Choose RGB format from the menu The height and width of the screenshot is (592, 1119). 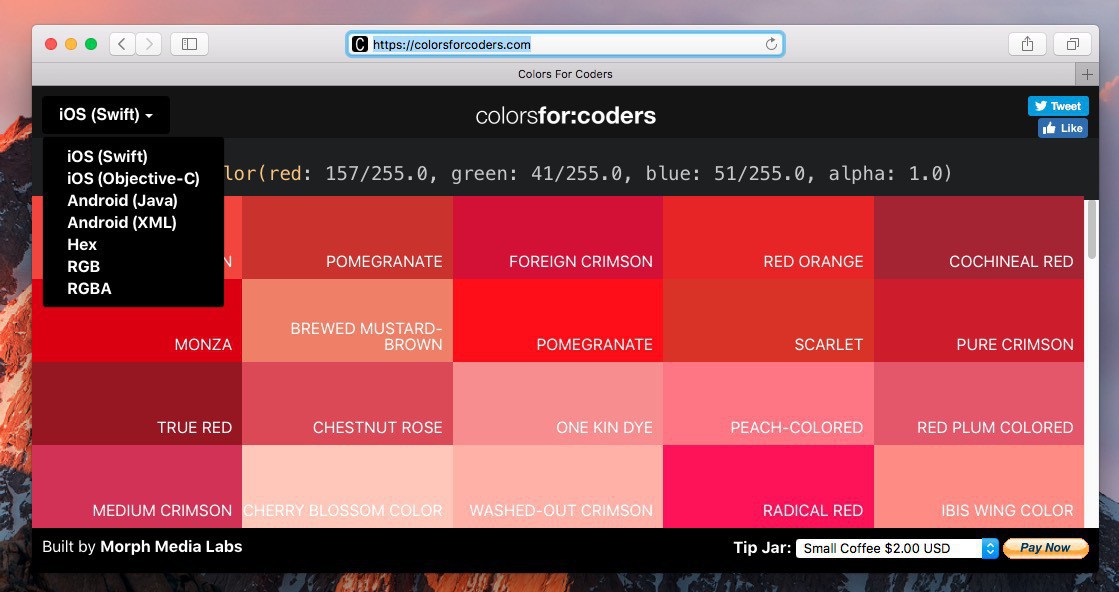coord(83,267)
